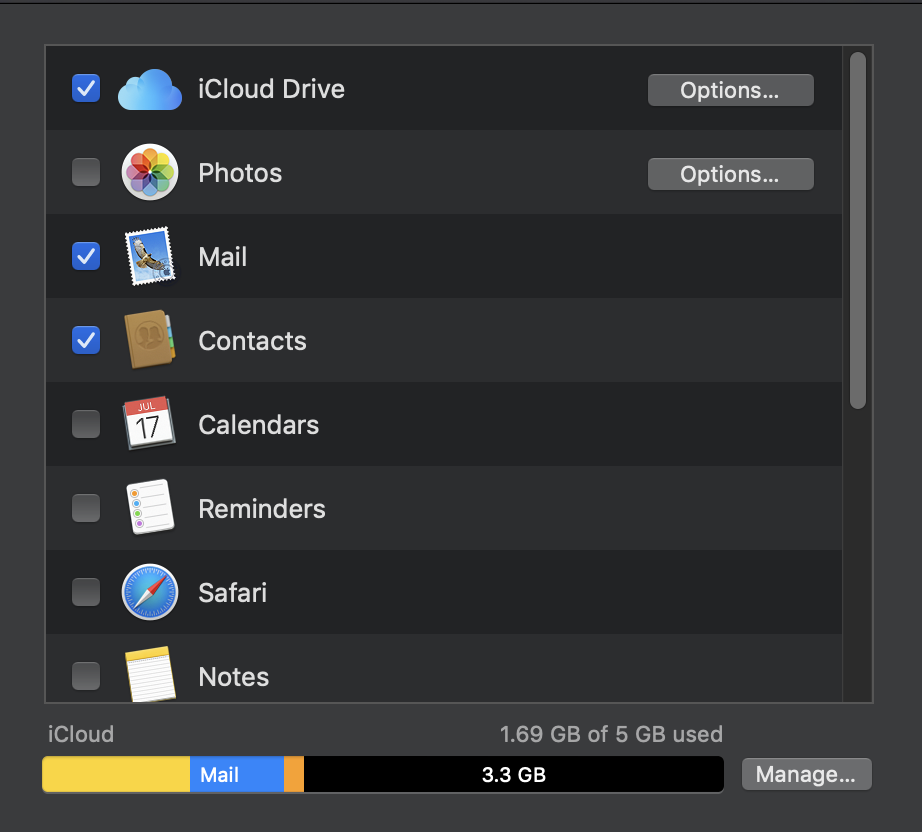Click the orange storage bar segment
This screenshot has height=832, width=922.
pos(294,774)
